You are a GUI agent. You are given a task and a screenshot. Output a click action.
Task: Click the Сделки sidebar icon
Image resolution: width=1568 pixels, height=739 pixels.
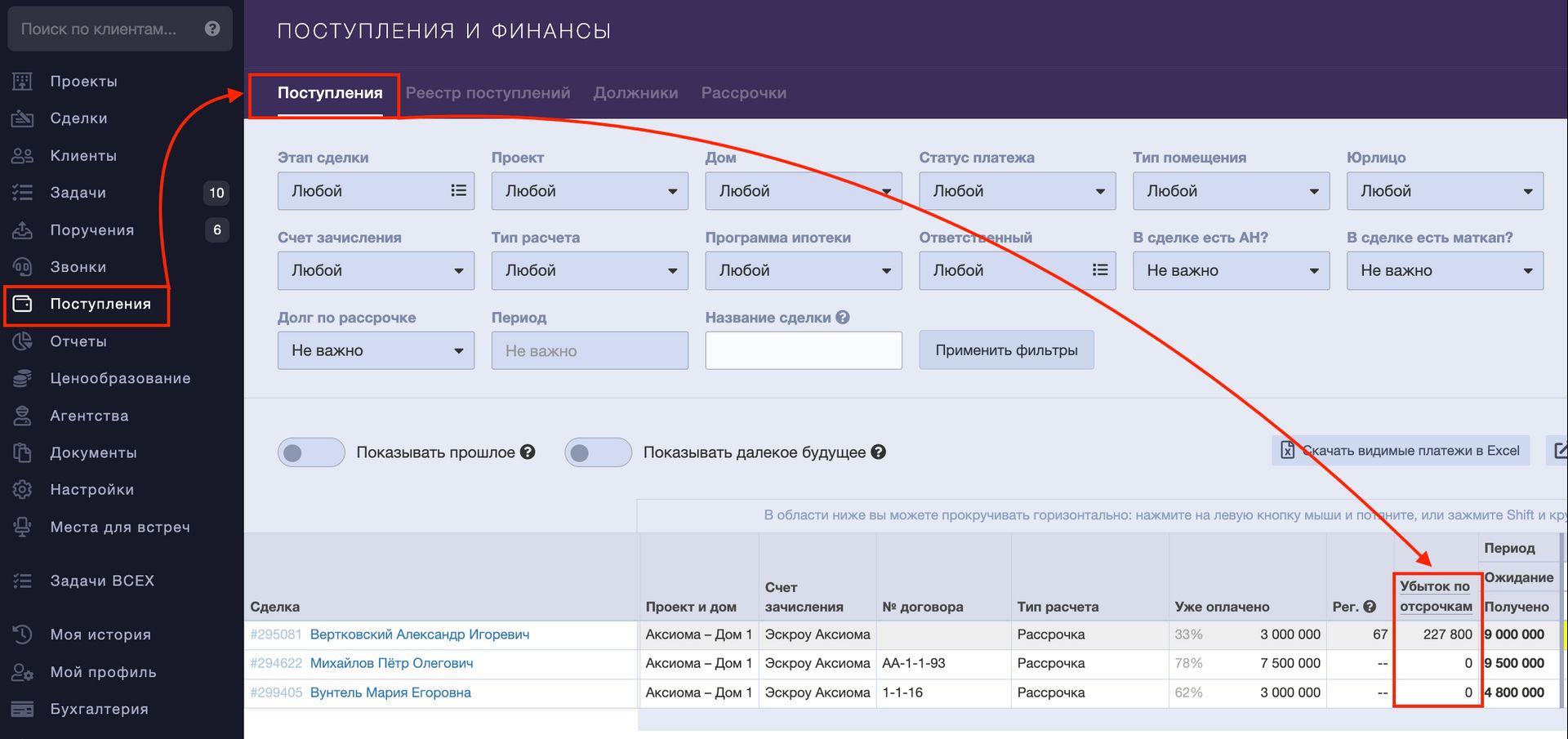[x=22, y=118]
